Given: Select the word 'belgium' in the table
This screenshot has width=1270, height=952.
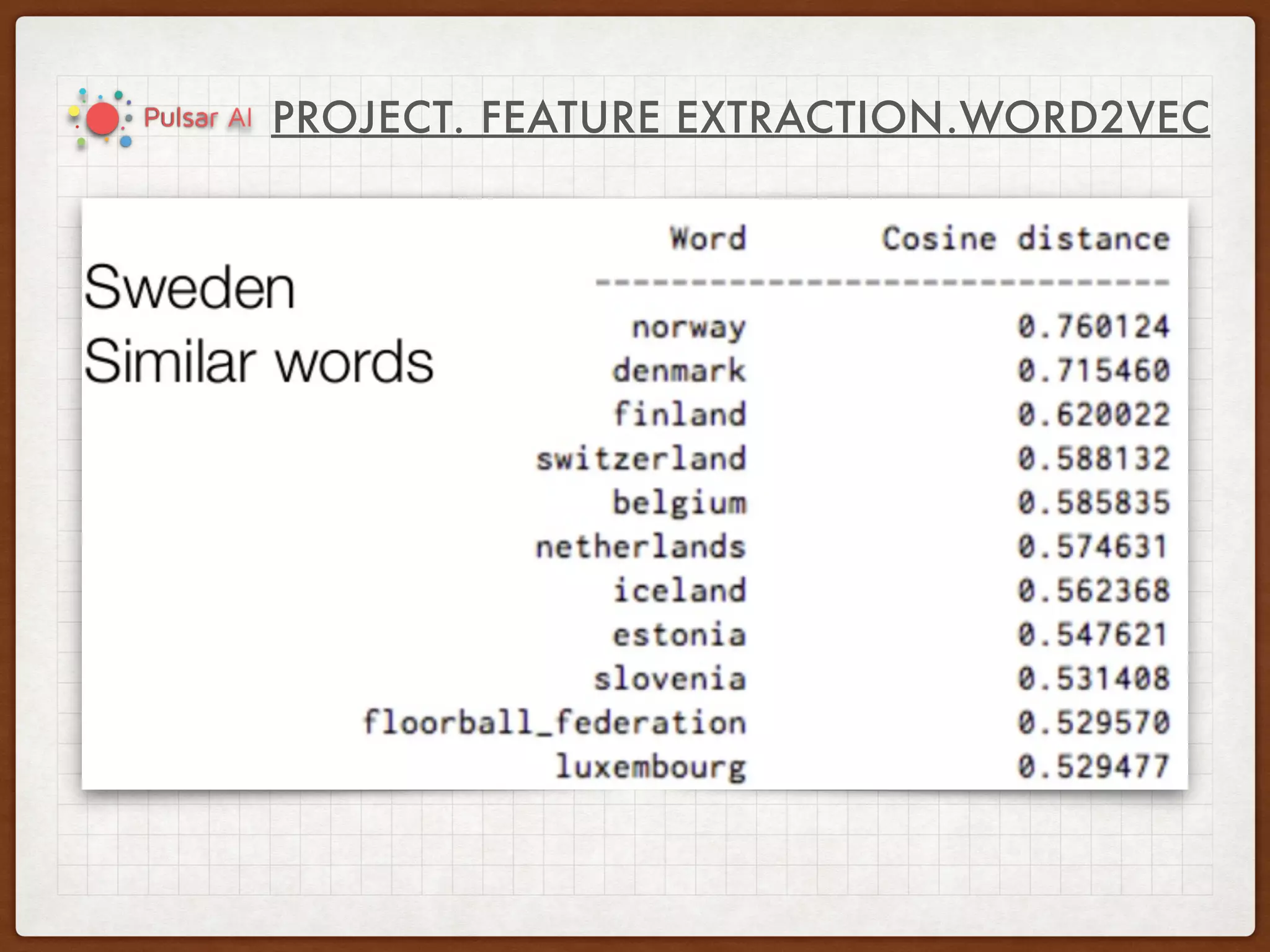Looking at the screenshot, I should (x=680, y=503).
